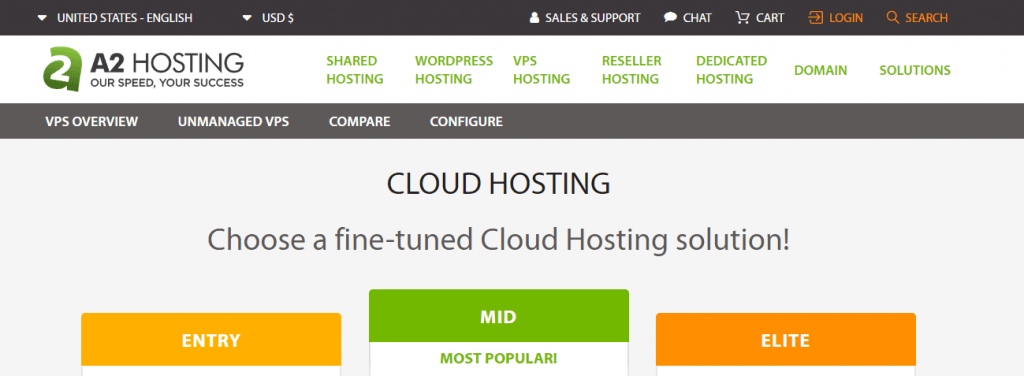Open the VPS Hosting menu
Viewport: 1024px width, 376px height.
tap(541, 70)
